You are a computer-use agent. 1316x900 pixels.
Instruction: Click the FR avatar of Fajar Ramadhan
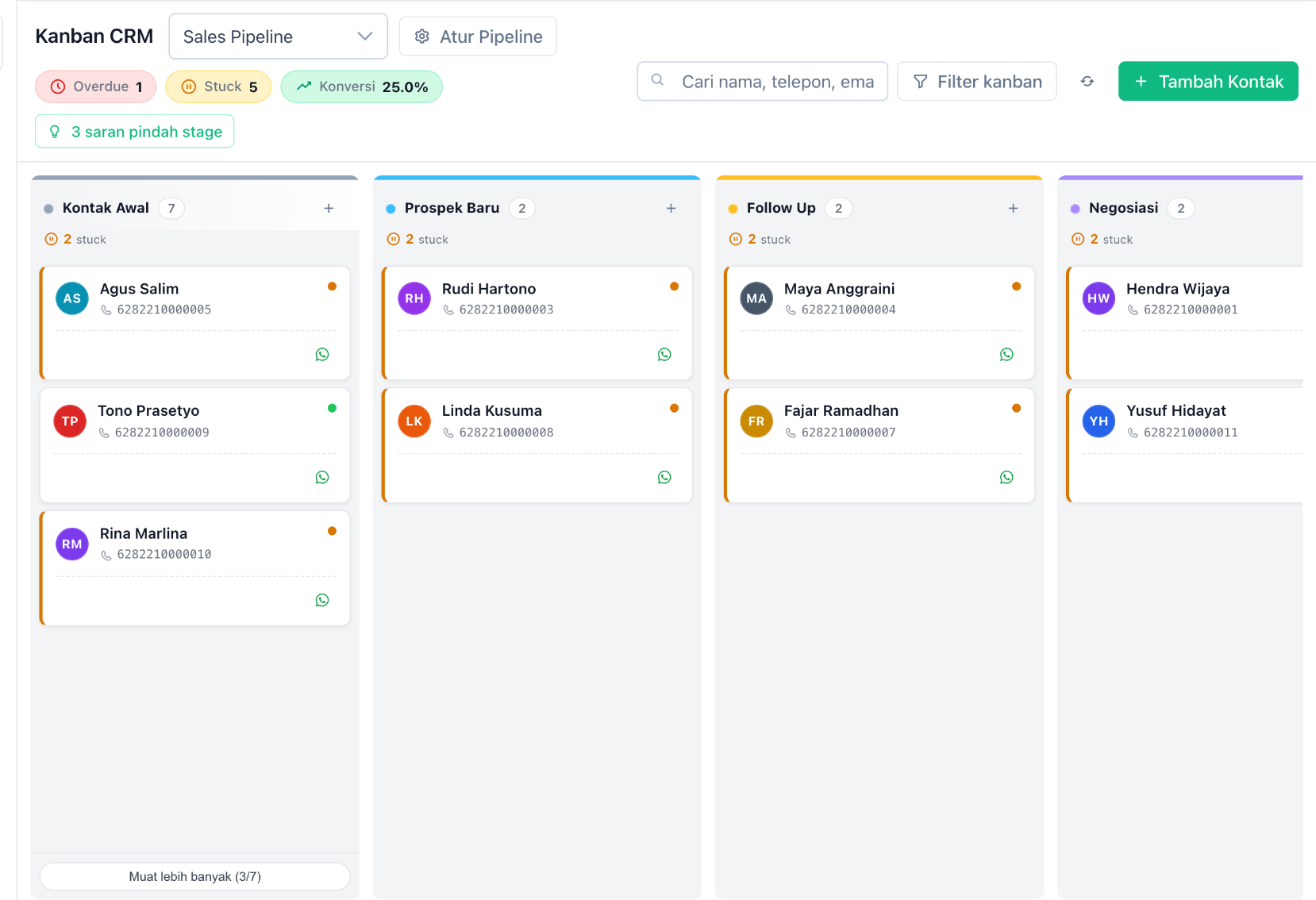[x=756, y=421]
